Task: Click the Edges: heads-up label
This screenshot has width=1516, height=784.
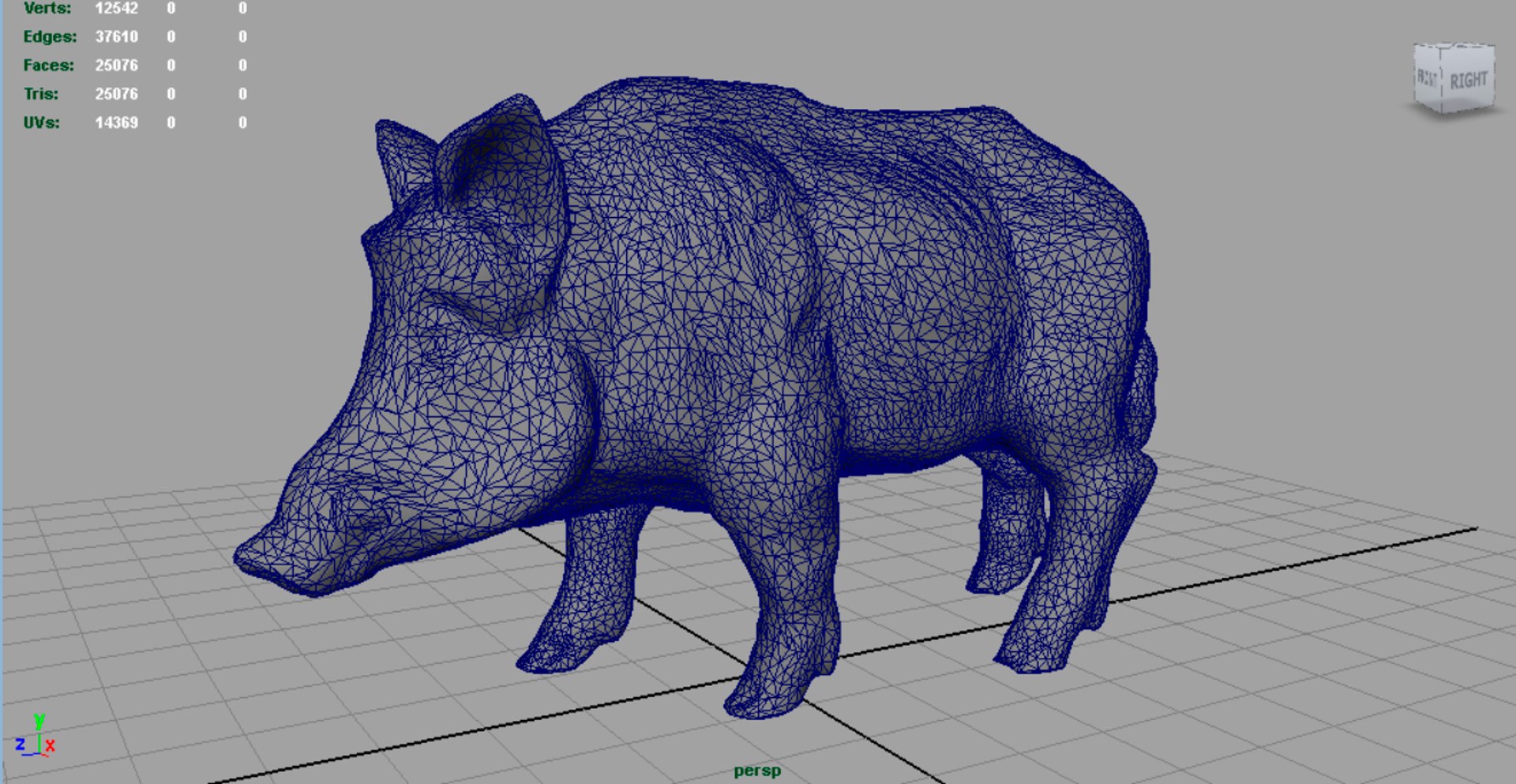Action: pos(50,36)
